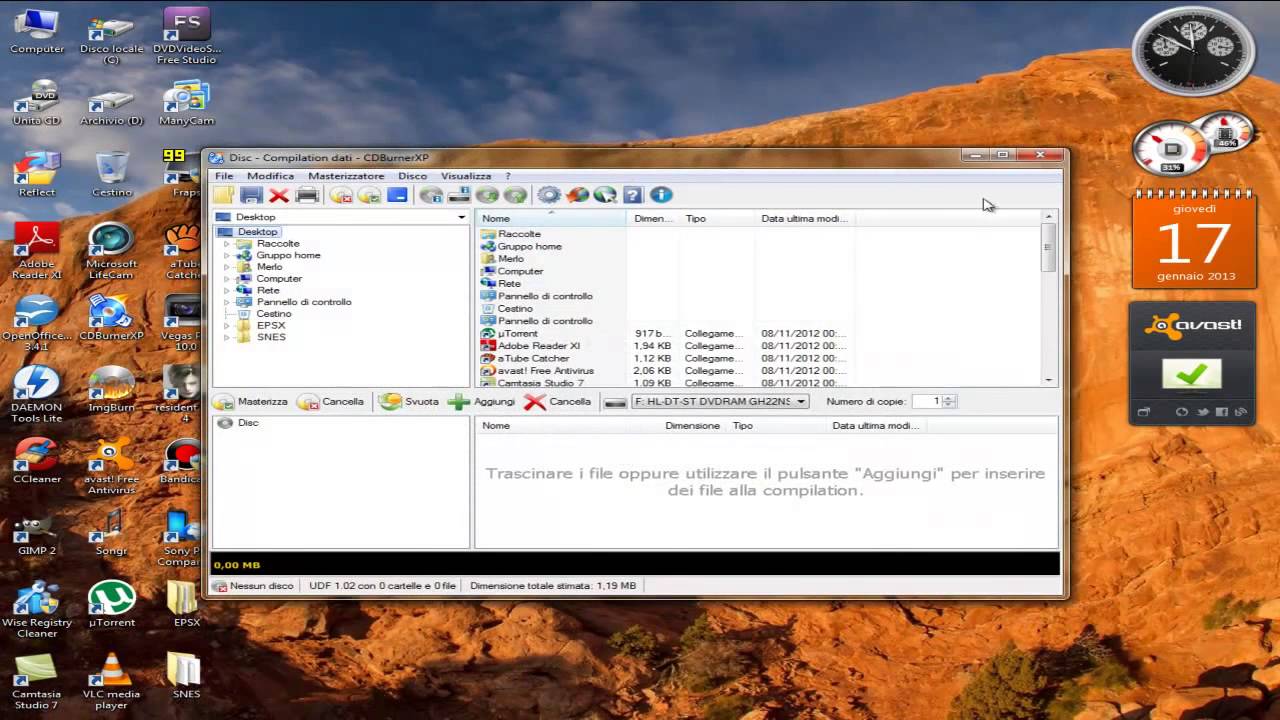Select Cestino in the folder tree
The width and height of the screenshot is (1280, 720).
[x=264, y=314]
